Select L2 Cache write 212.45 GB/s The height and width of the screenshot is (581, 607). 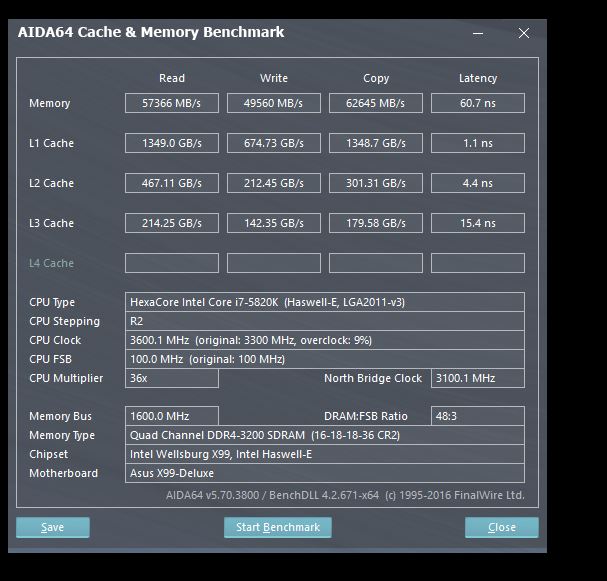[274, 183]
